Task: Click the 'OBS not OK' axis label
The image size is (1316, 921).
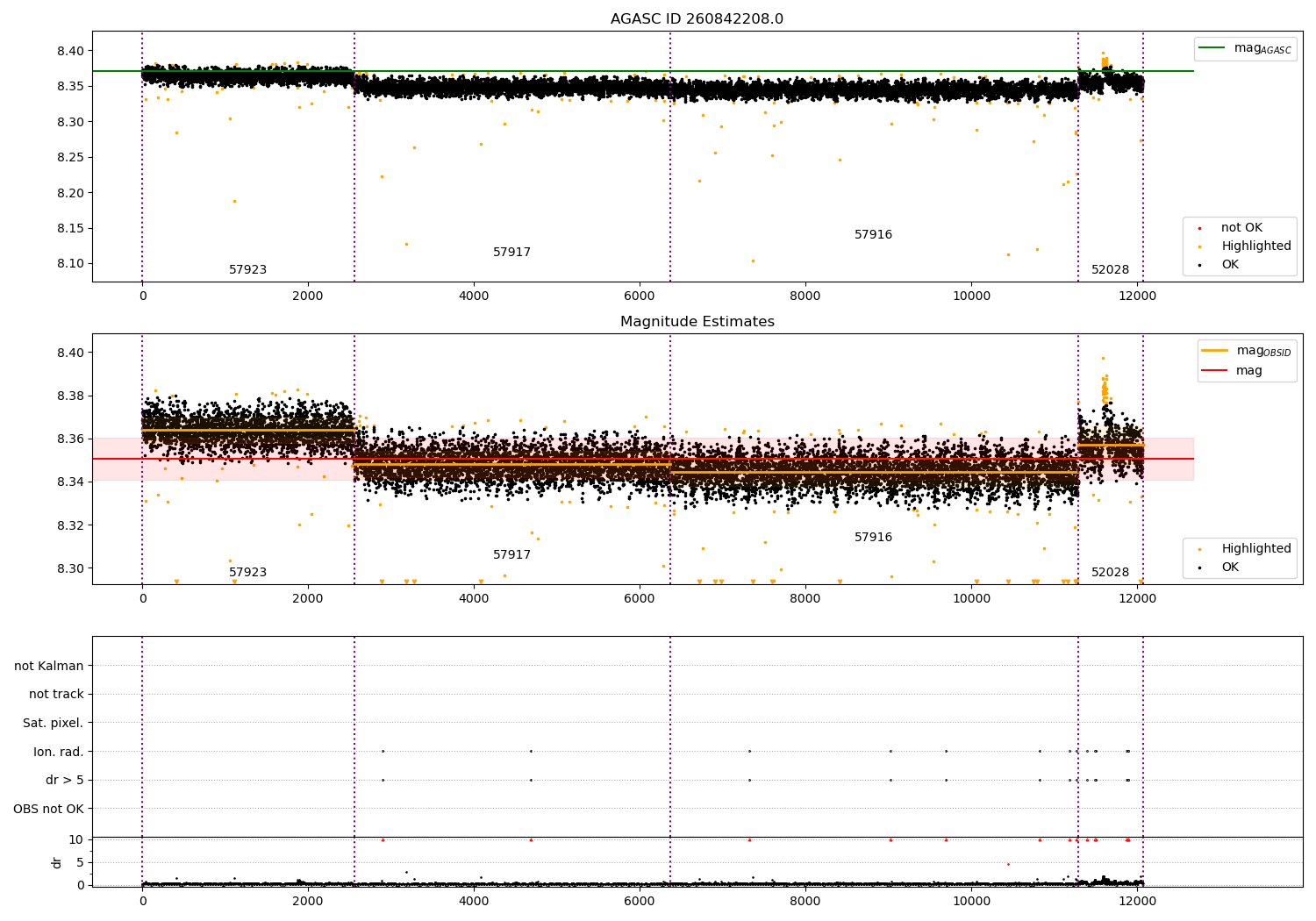Action: pos(49,809)
